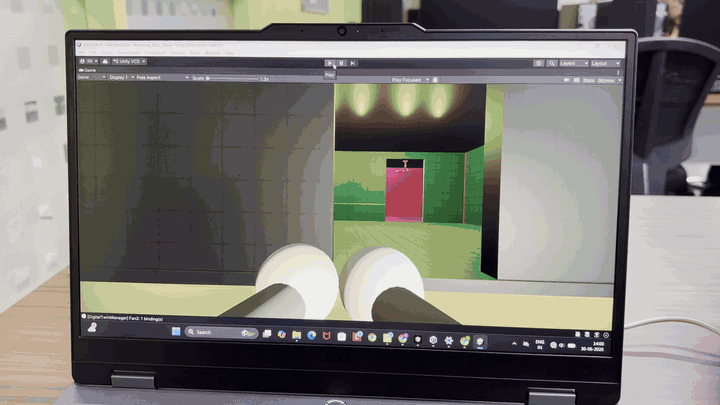
Task: Toggle the Gizmos button
Action: coord(606,80)
